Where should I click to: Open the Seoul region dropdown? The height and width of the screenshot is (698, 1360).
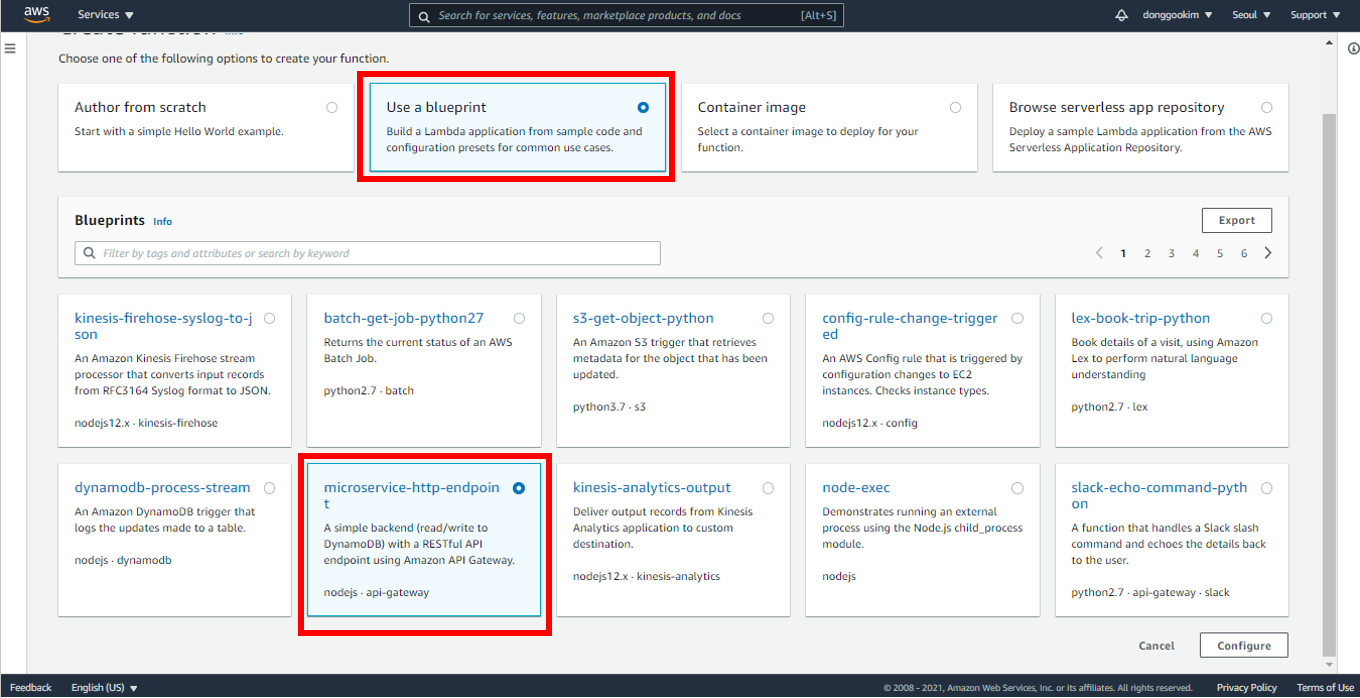coord(1251,15)
